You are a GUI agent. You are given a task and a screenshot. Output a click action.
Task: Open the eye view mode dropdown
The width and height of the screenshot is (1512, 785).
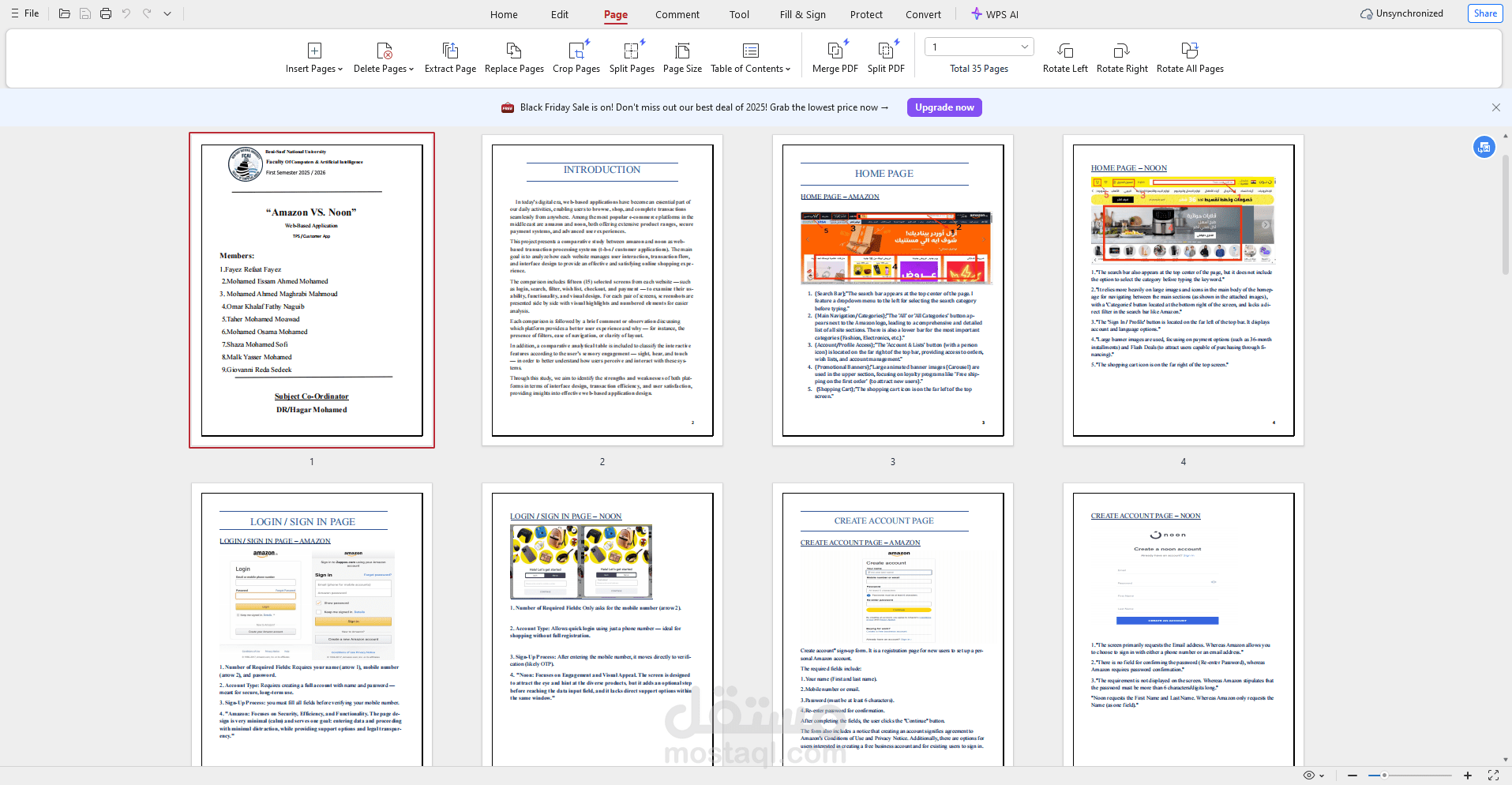(1314, 776)
